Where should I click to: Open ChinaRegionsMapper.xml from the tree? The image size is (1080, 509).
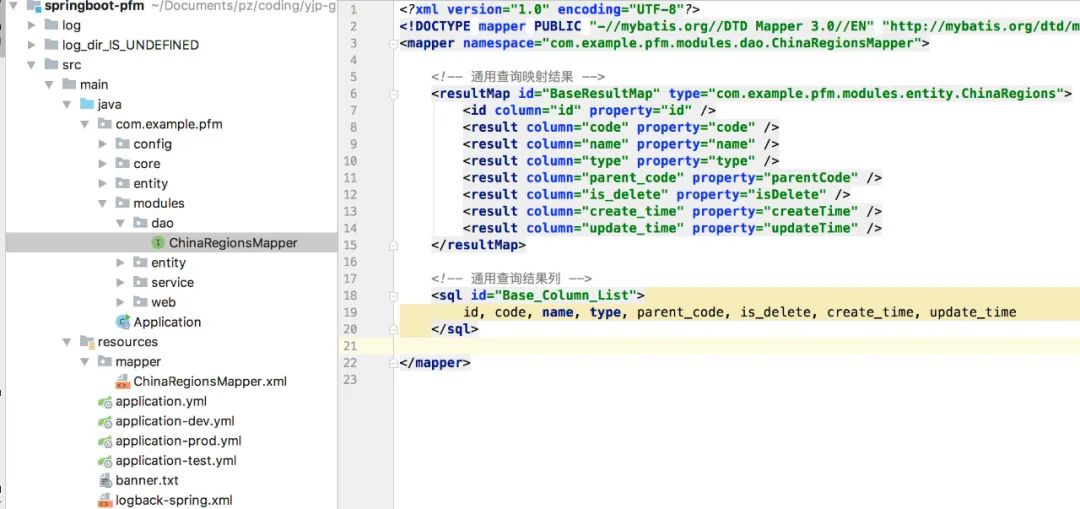click(210, 381)
